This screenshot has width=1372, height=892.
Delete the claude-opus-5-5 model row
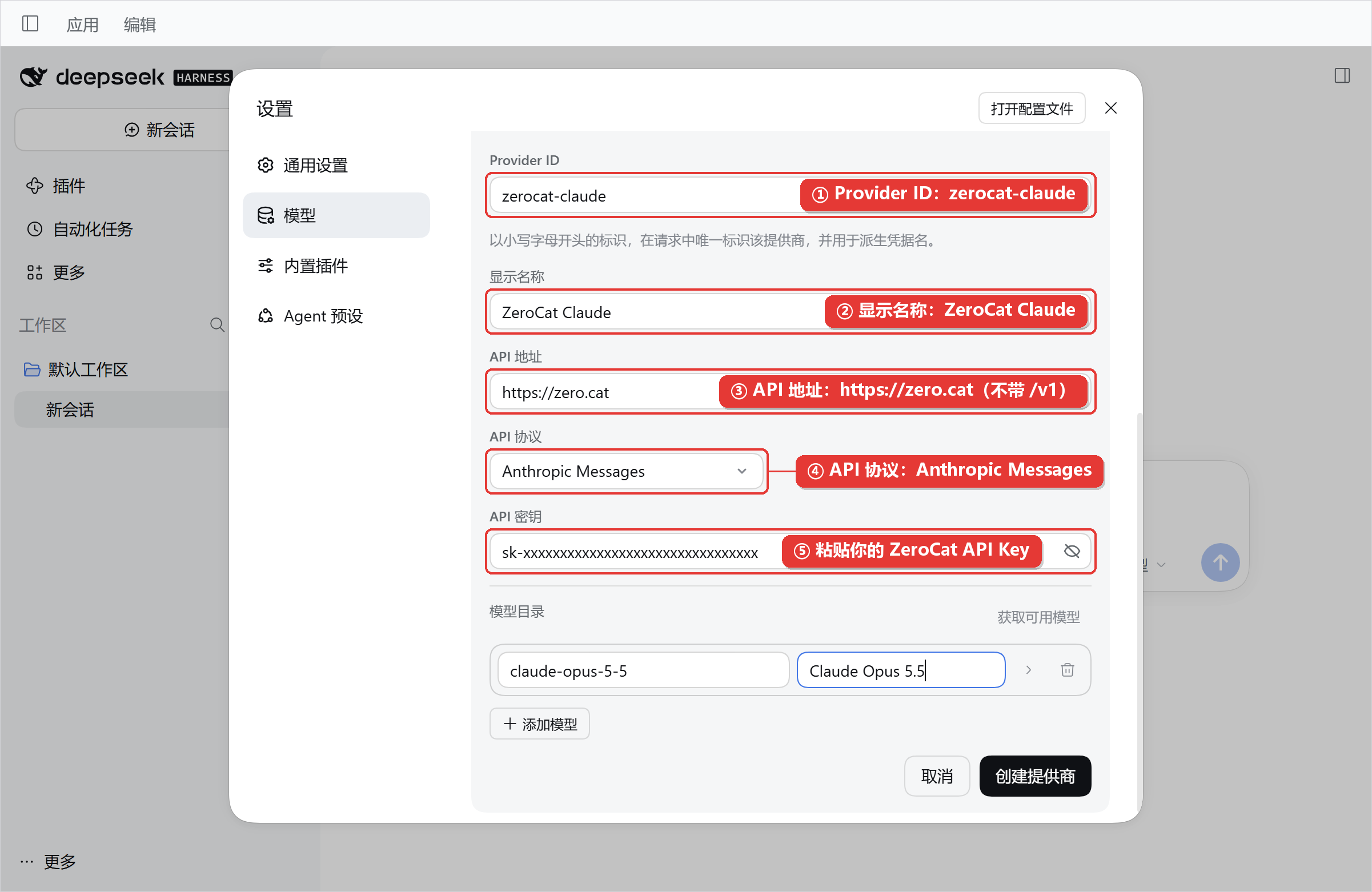pos(1067,670)
